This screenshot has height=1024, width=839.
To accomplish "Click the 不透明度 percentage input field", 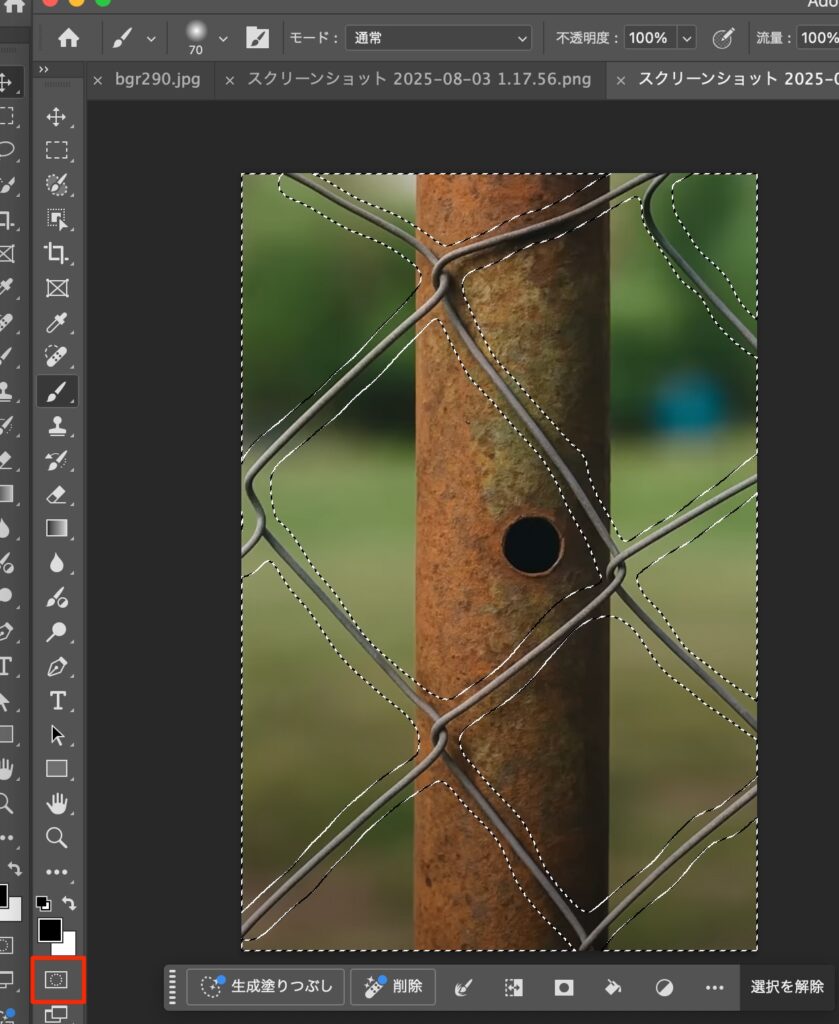I will pyautogui.click(x=649, y=39).
